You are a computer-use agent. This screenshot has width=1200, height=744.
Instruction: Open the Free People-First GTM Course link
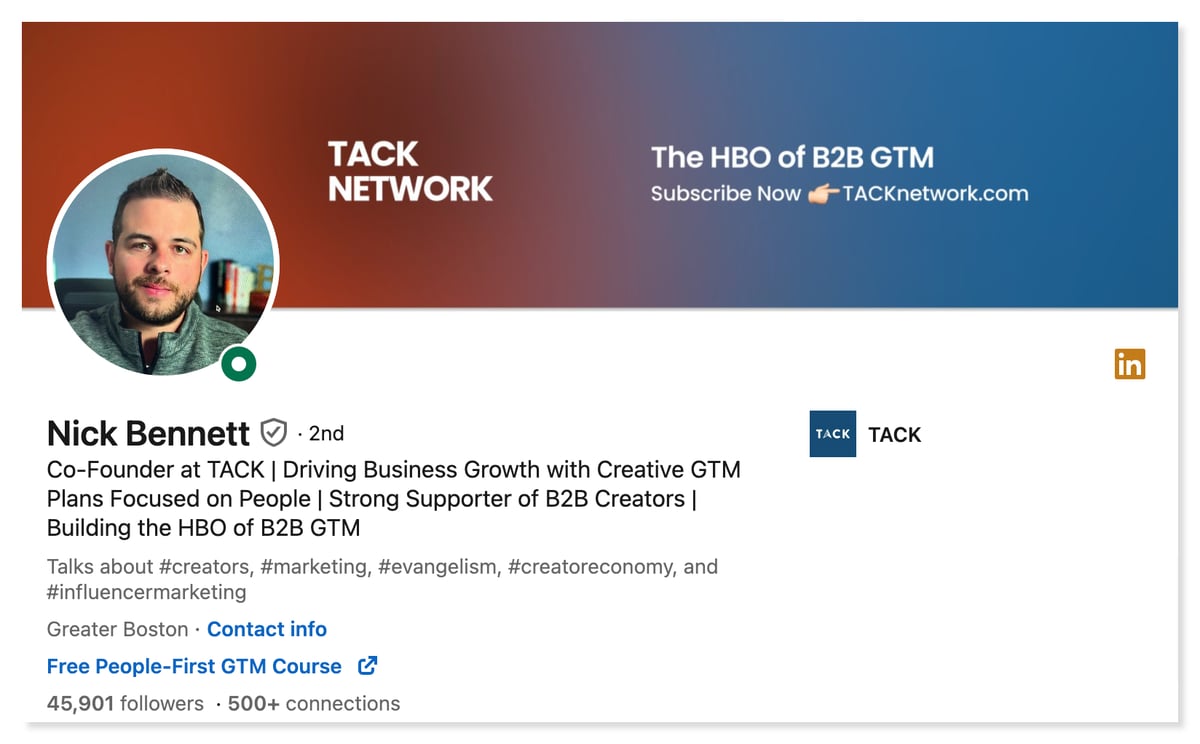[194, 666]
